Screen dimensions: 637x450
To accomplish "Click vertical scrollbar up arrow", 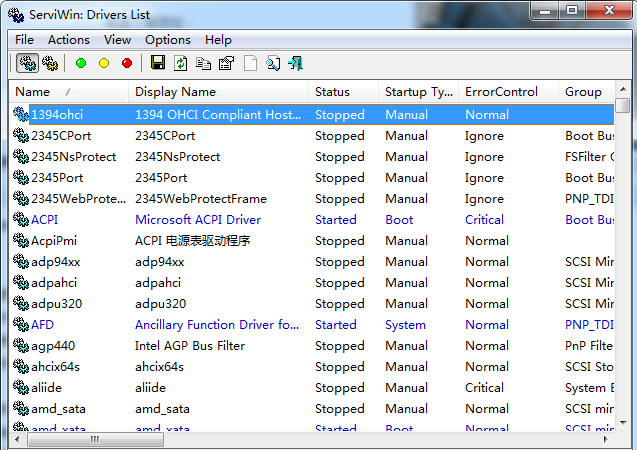I will click(x=623, y=104).
